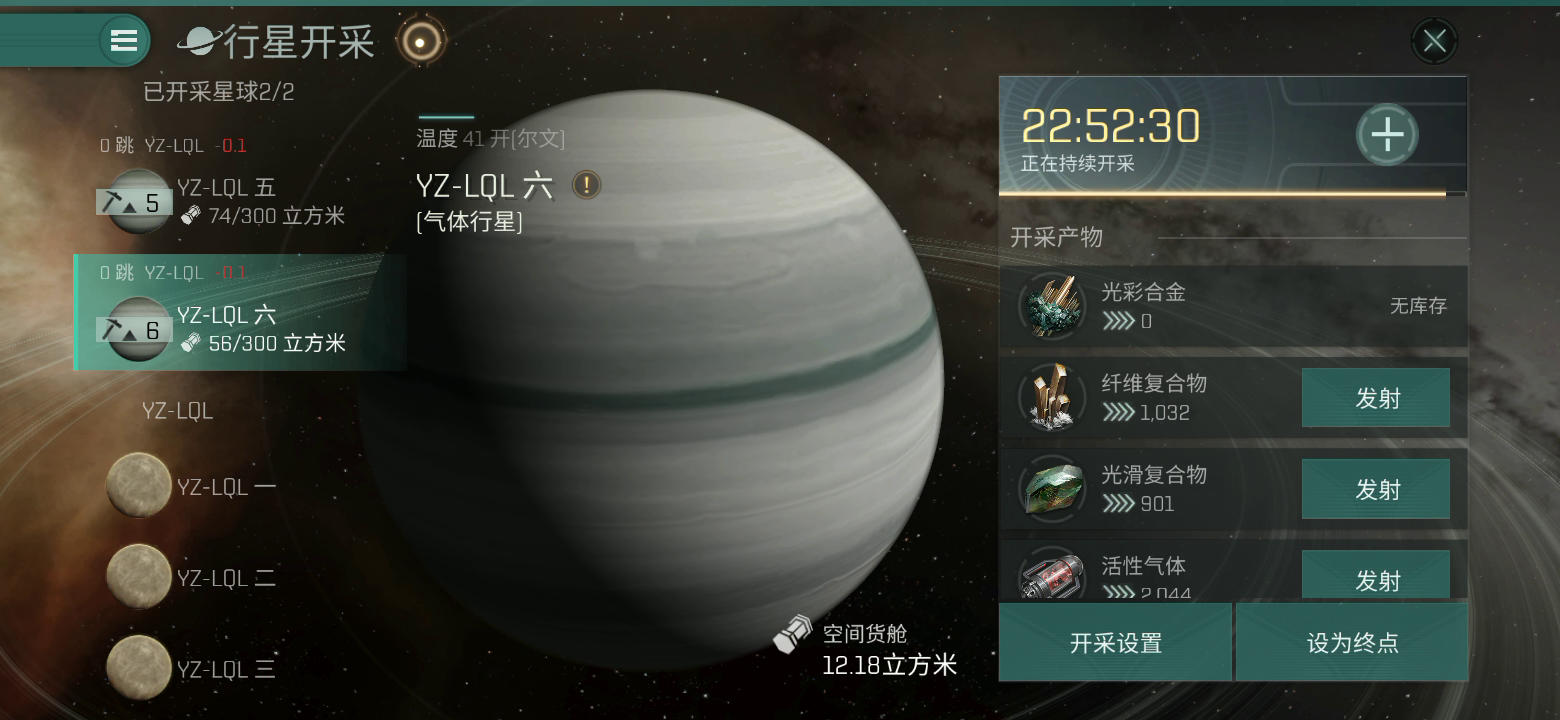Viewport: 1560px width, 720px height.
Task: Launch 纤维复合物 with 发射 button
Action: (1376, 398)
